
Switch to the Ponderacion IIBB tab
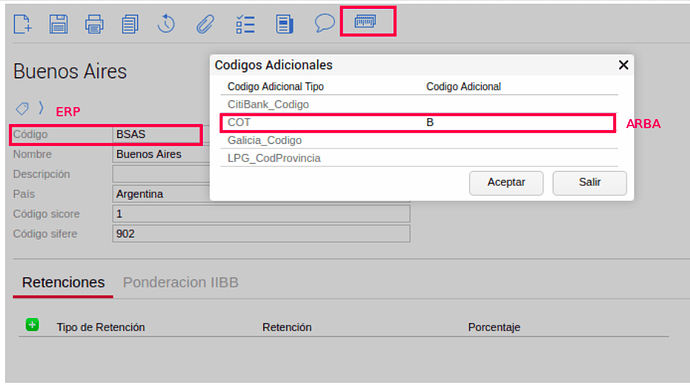click(x=180, y=282)
